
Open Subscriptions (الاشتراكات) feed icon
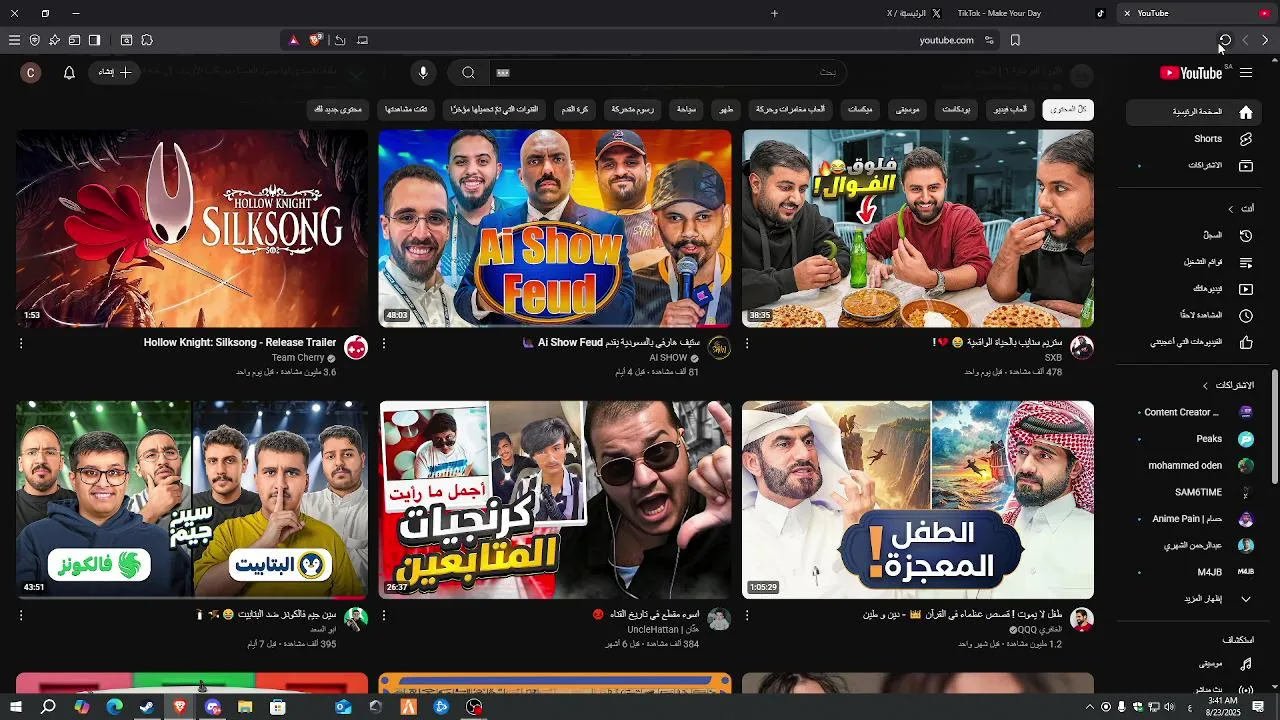click(1246, 166)
